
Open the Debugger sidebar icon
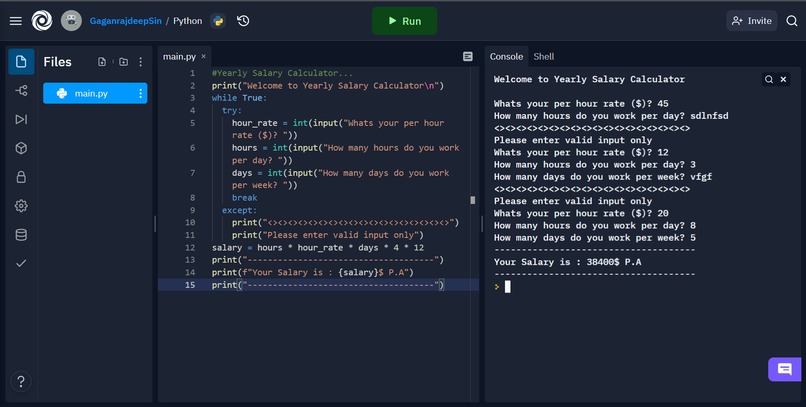(x=21, y=119)
